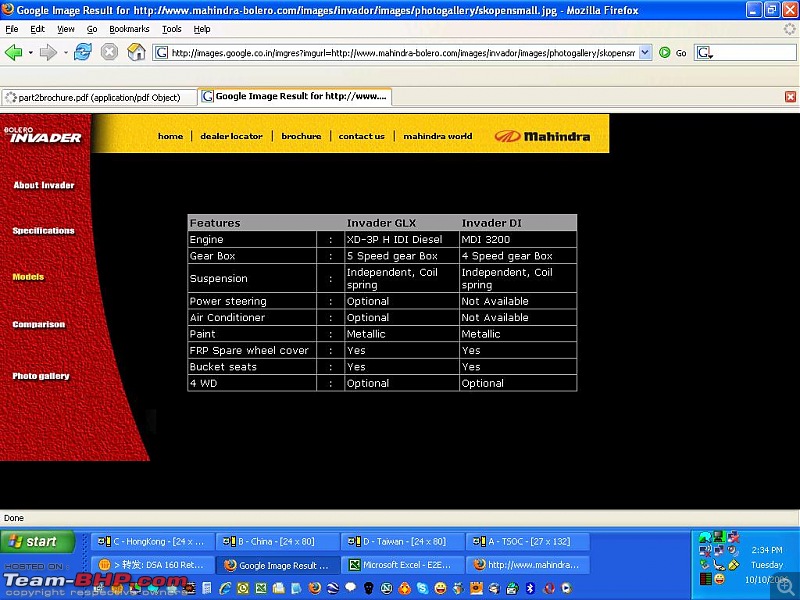This screenshot has width=800, height=600.
Task: Open the dealer locator link
Action: (x=232, y=136)
